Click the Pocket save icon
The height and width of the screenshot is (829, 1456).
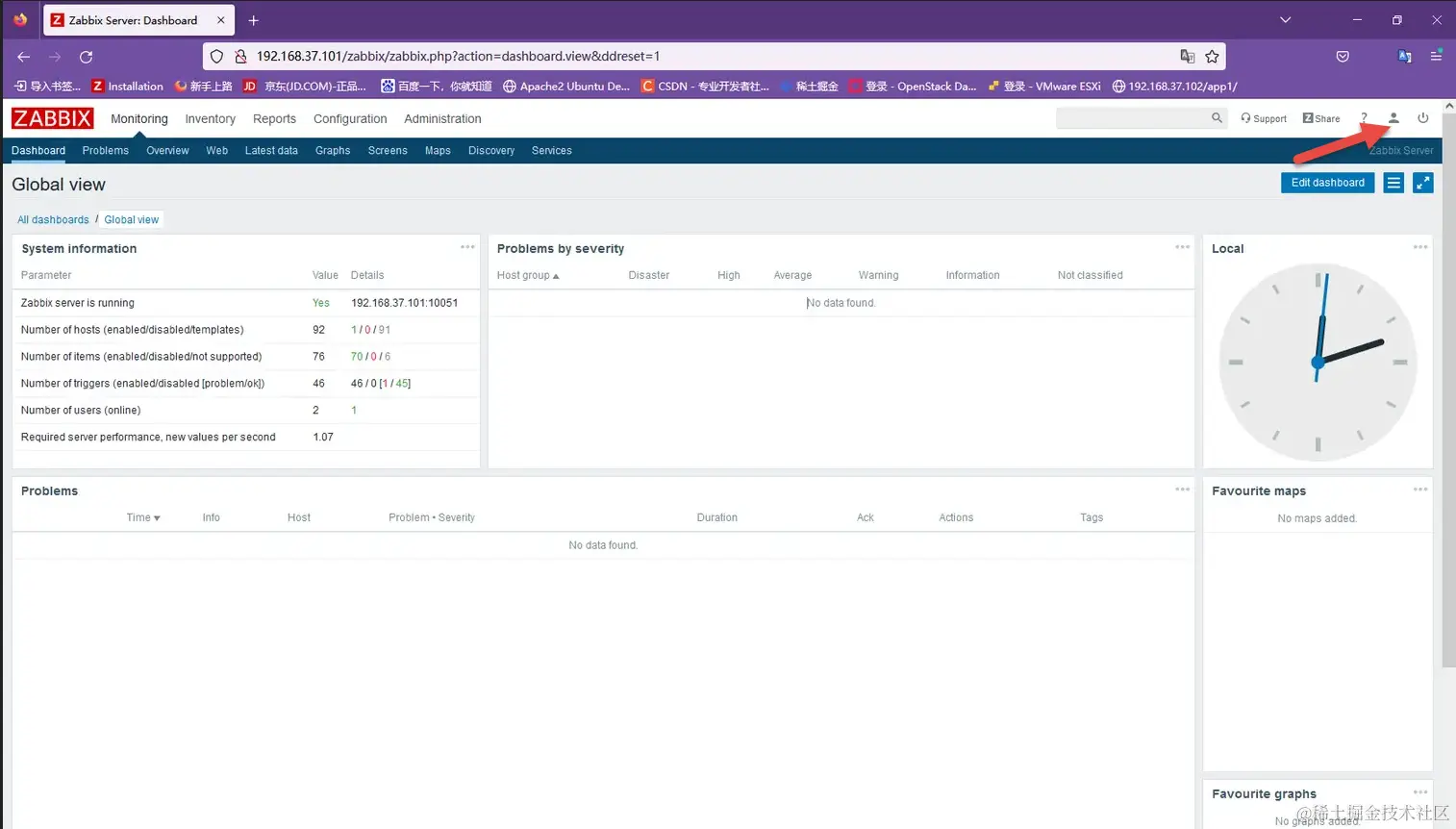coord(1343,57)
